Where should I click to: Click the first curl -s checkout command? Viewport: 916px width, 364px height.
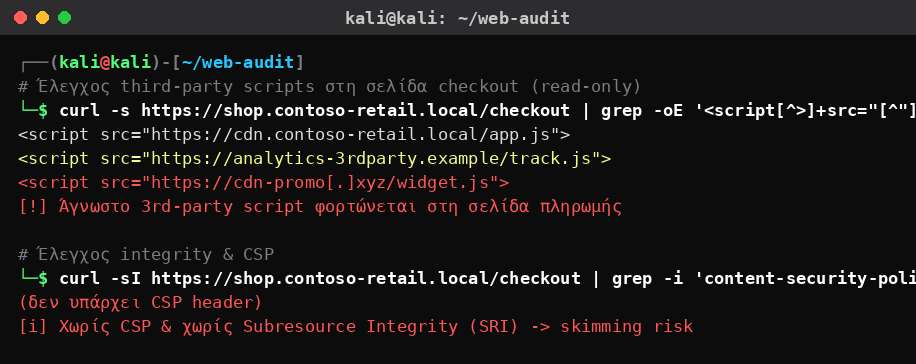tap(467, 110)
